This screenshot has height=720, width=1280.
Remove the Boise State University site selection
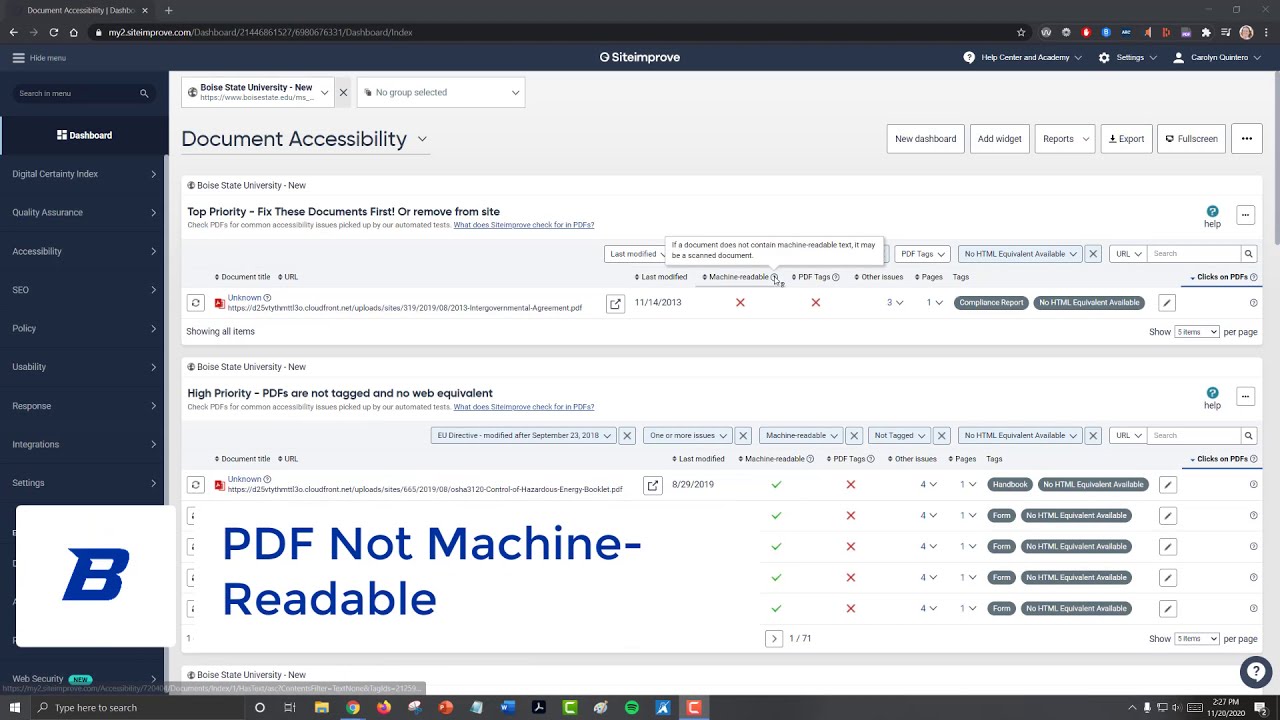343,92
